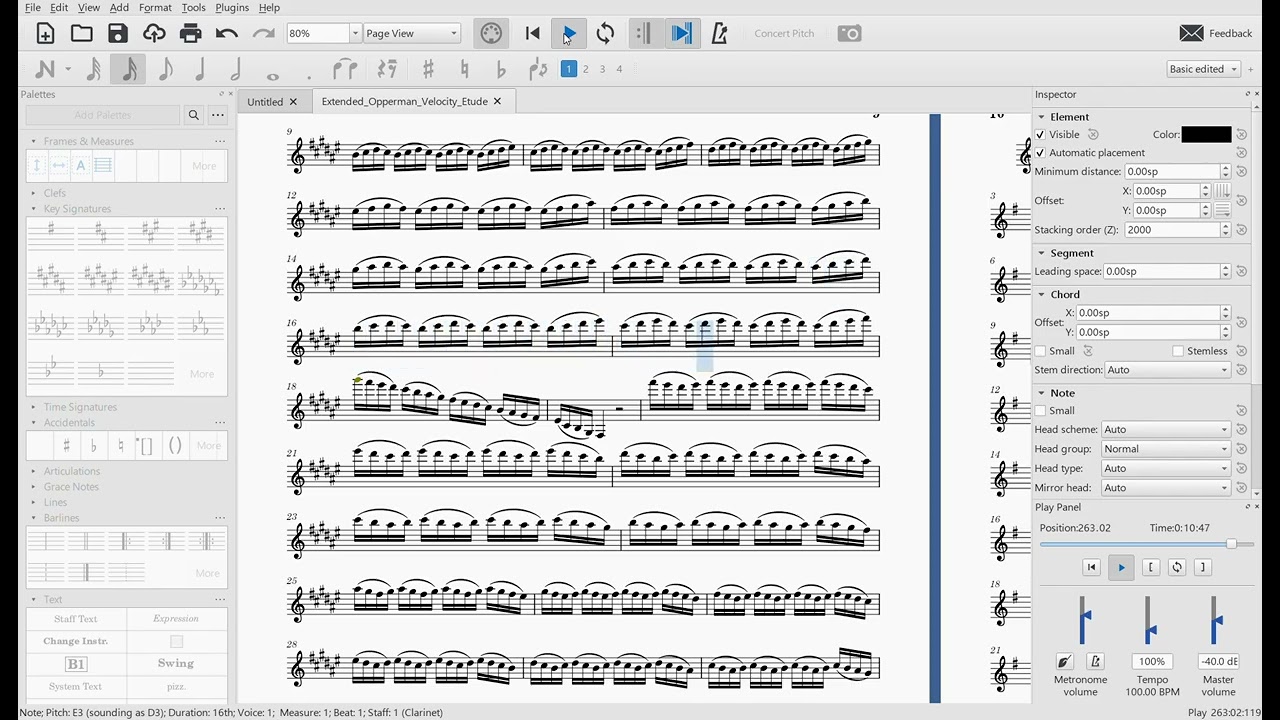Open image capture camera tool
Image resolution: width=1280 pixels, height=720 pixels.
coord(849,33)
